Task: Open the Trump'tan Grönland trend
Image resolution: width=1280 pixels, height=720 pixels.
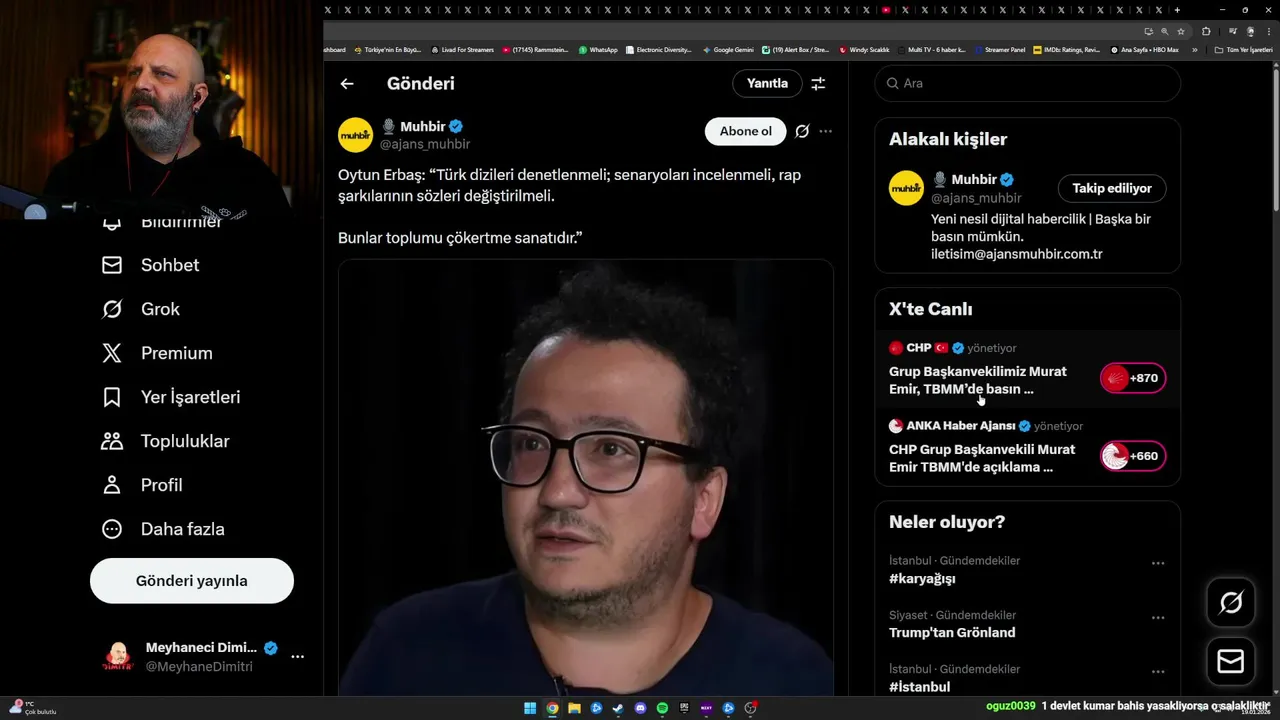Action: click(952, 632)
